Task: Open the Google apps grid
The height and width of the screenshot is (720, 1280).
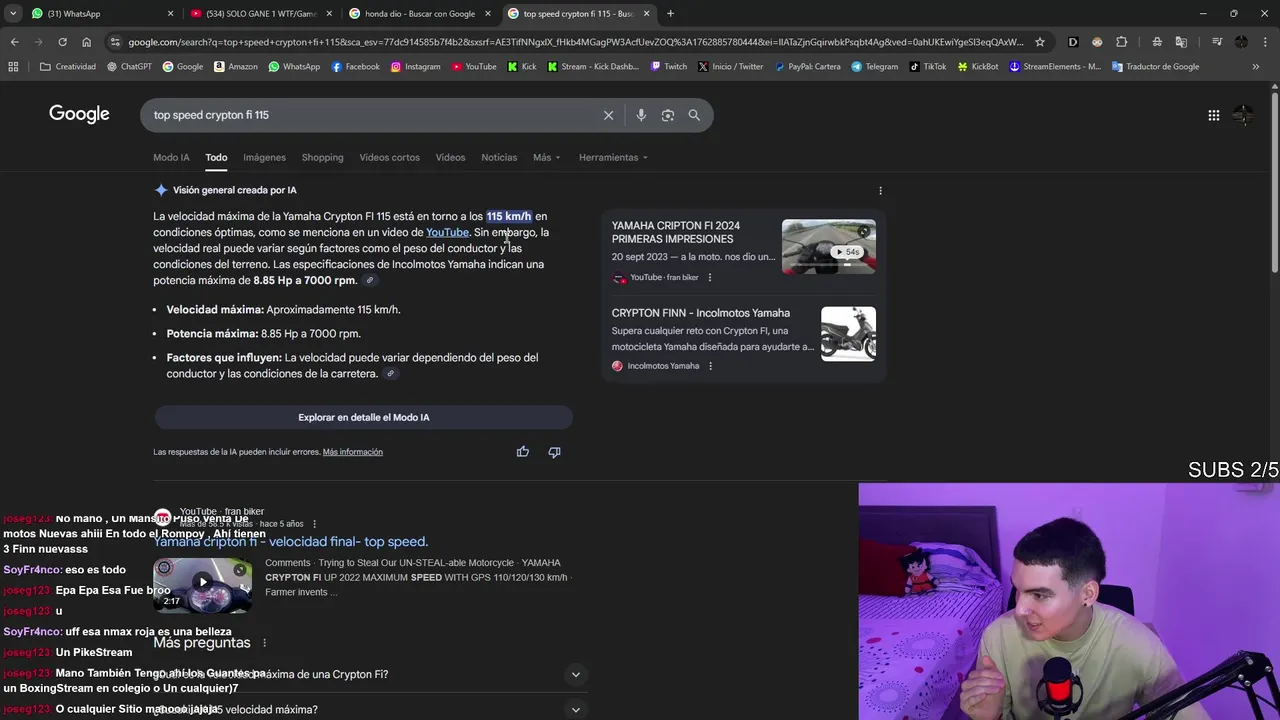Action: click(1213, 115)
